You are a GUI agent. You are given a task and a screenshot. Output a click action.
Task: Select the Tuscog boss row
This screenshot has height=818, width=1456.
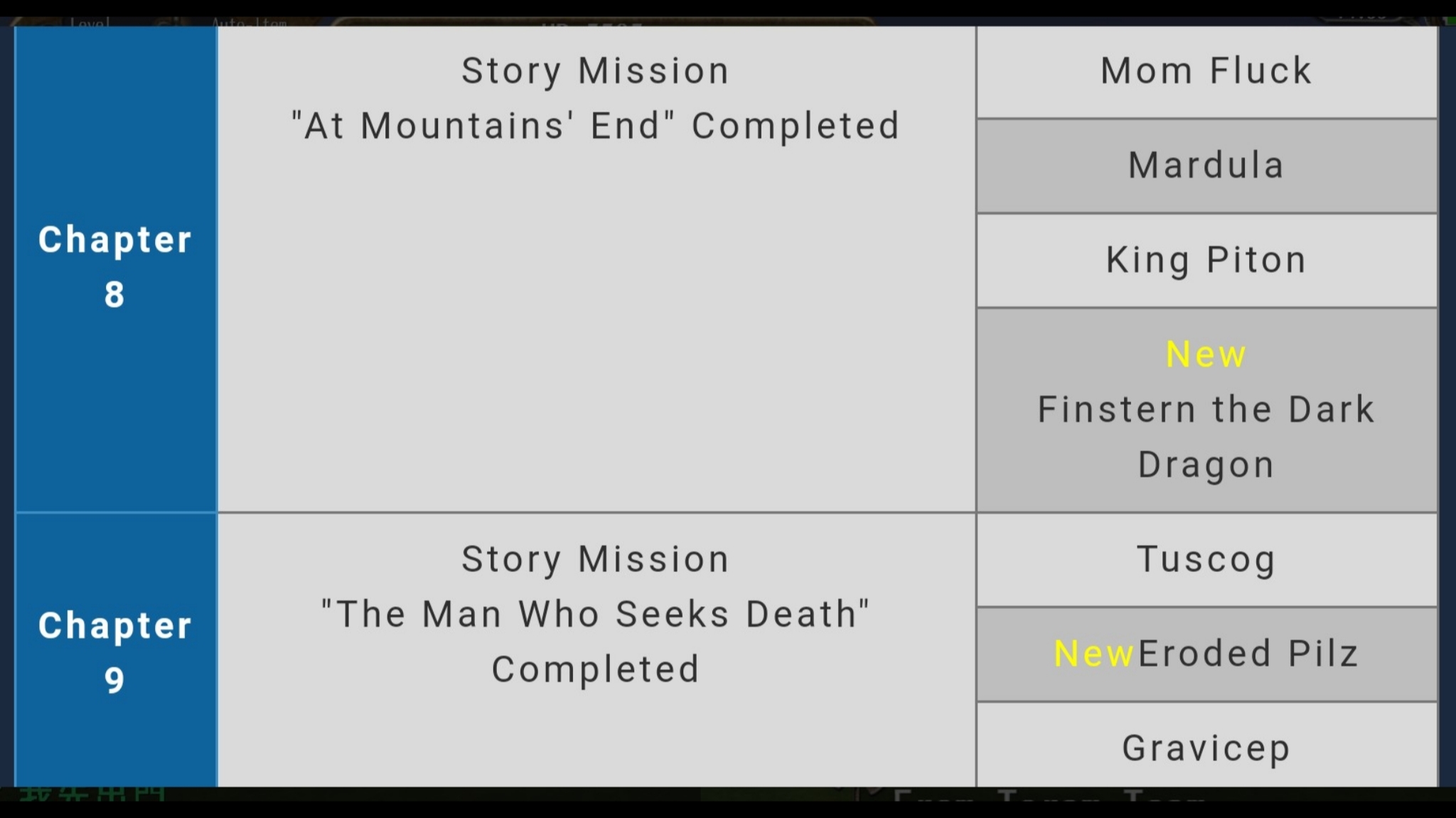[x=1206, y=559]
